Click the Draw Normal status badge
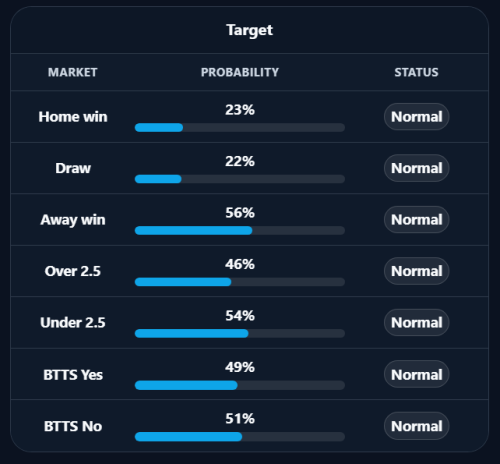500x464 pixels. tap(416, 168)
